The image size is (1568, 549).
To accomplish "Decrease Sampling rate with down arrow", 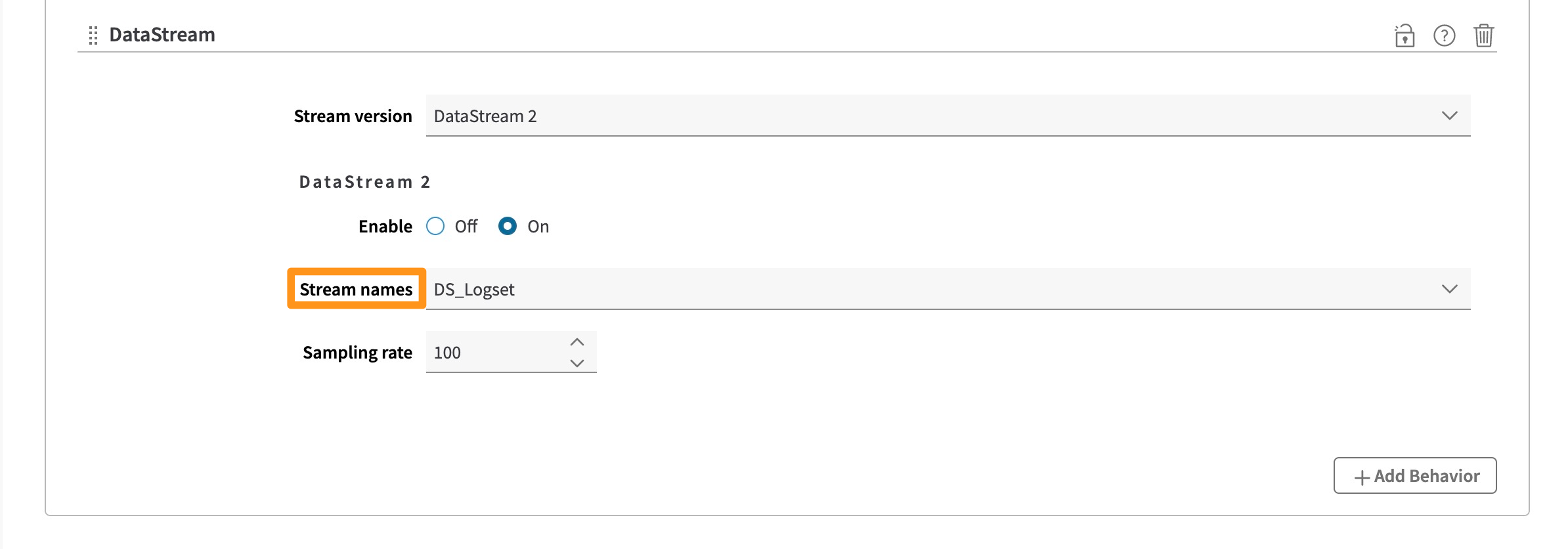I will tap(577, 363).
